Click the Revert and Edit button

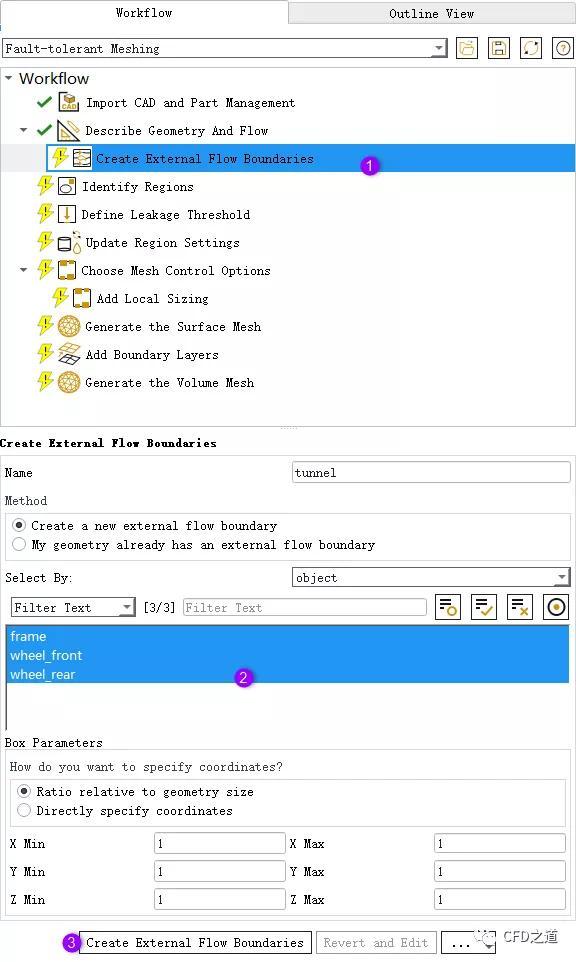click(375, 942)
